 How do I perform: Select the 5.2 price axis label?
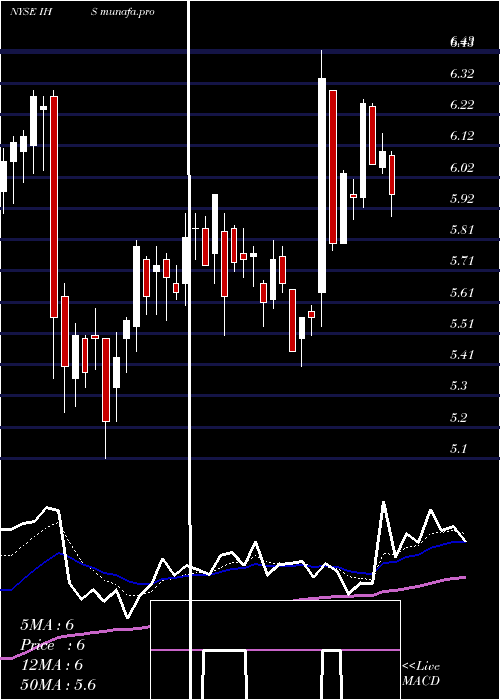(x=459, y=418)
